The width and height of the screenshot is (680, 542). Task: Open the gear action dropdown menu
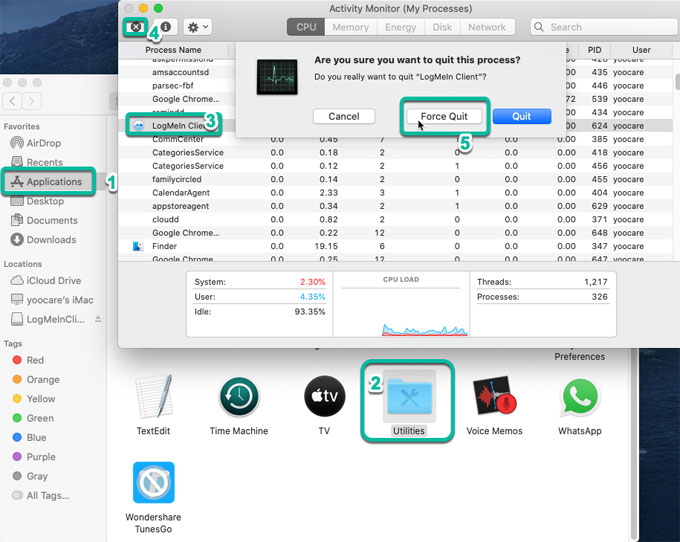point(197,28)
